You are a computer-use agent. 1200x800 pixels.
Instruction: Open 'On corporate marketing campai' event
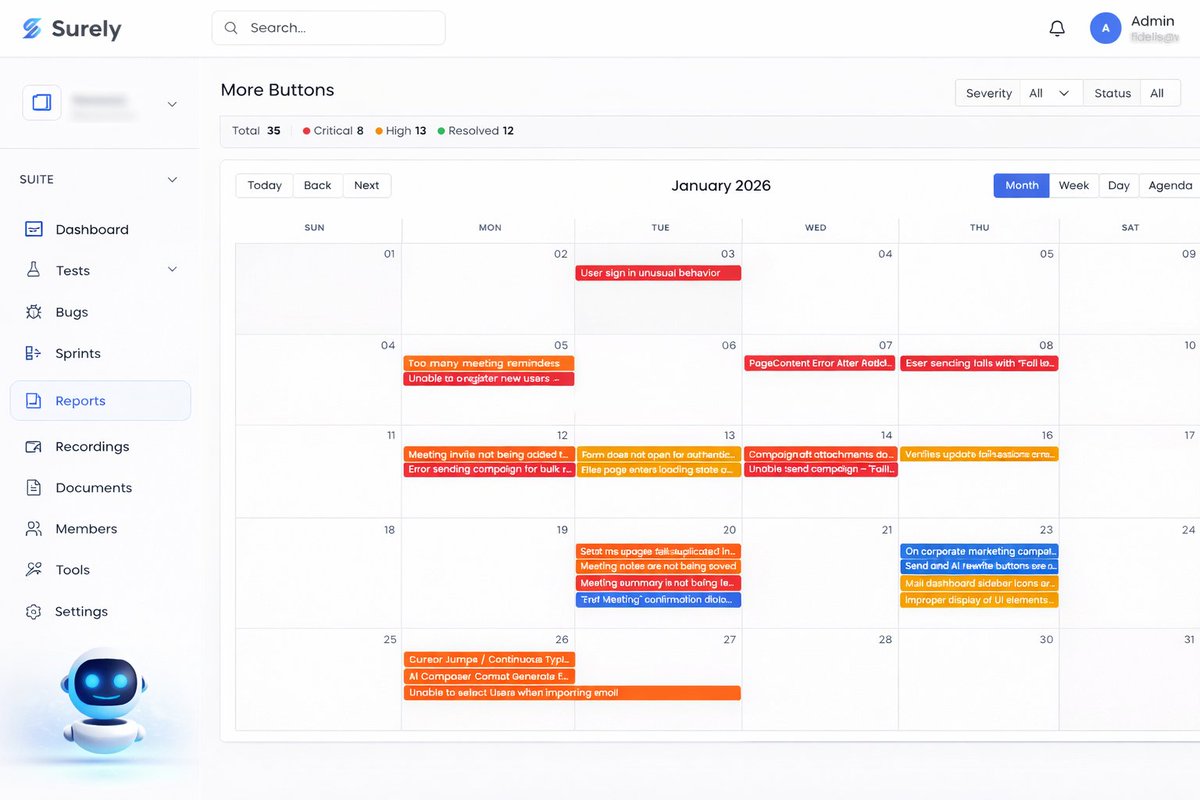(x=979, y=551)
